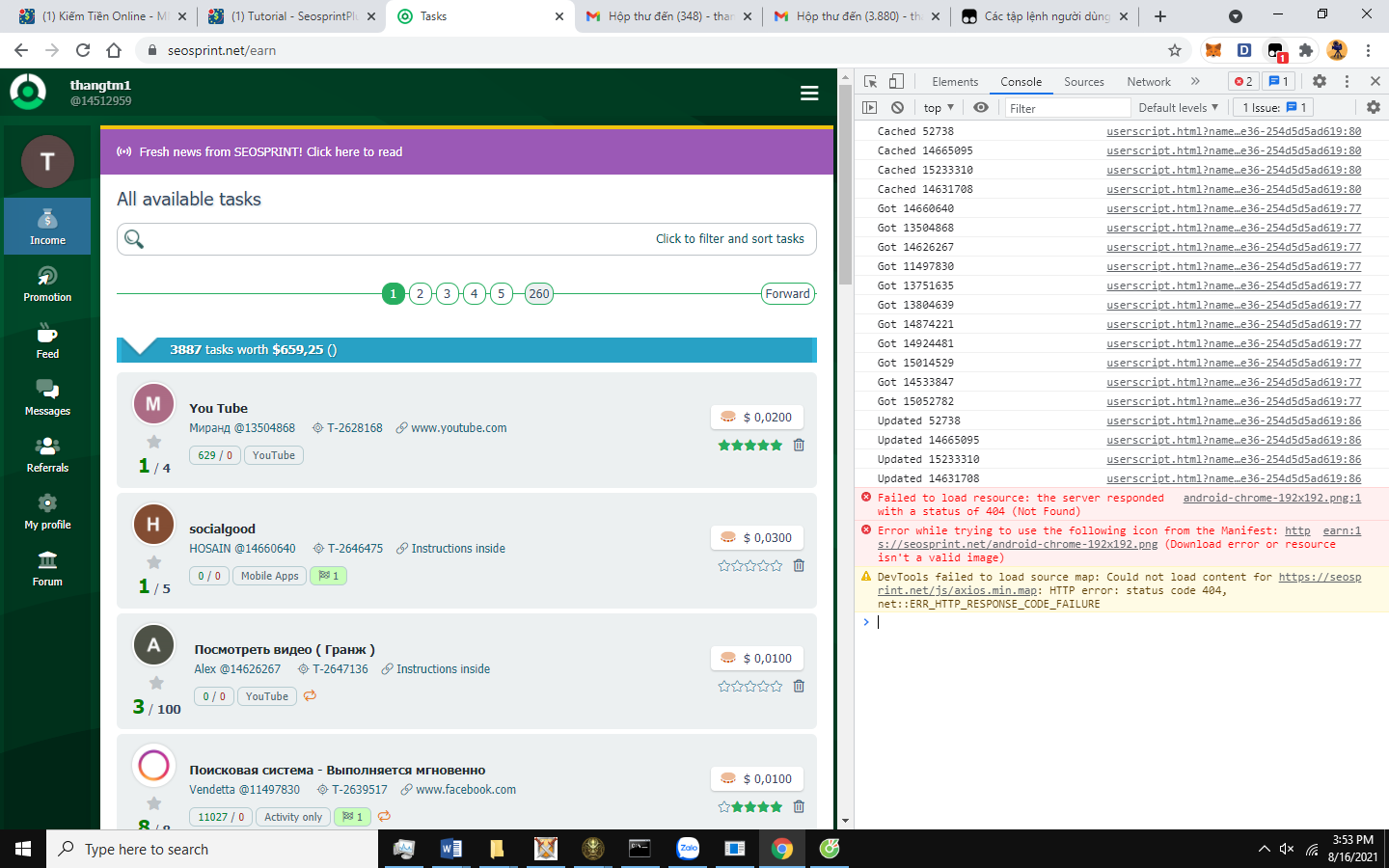Click the You Tube task rating stars
Viewport: 1389px width, 868px height.
click(750, 445)
